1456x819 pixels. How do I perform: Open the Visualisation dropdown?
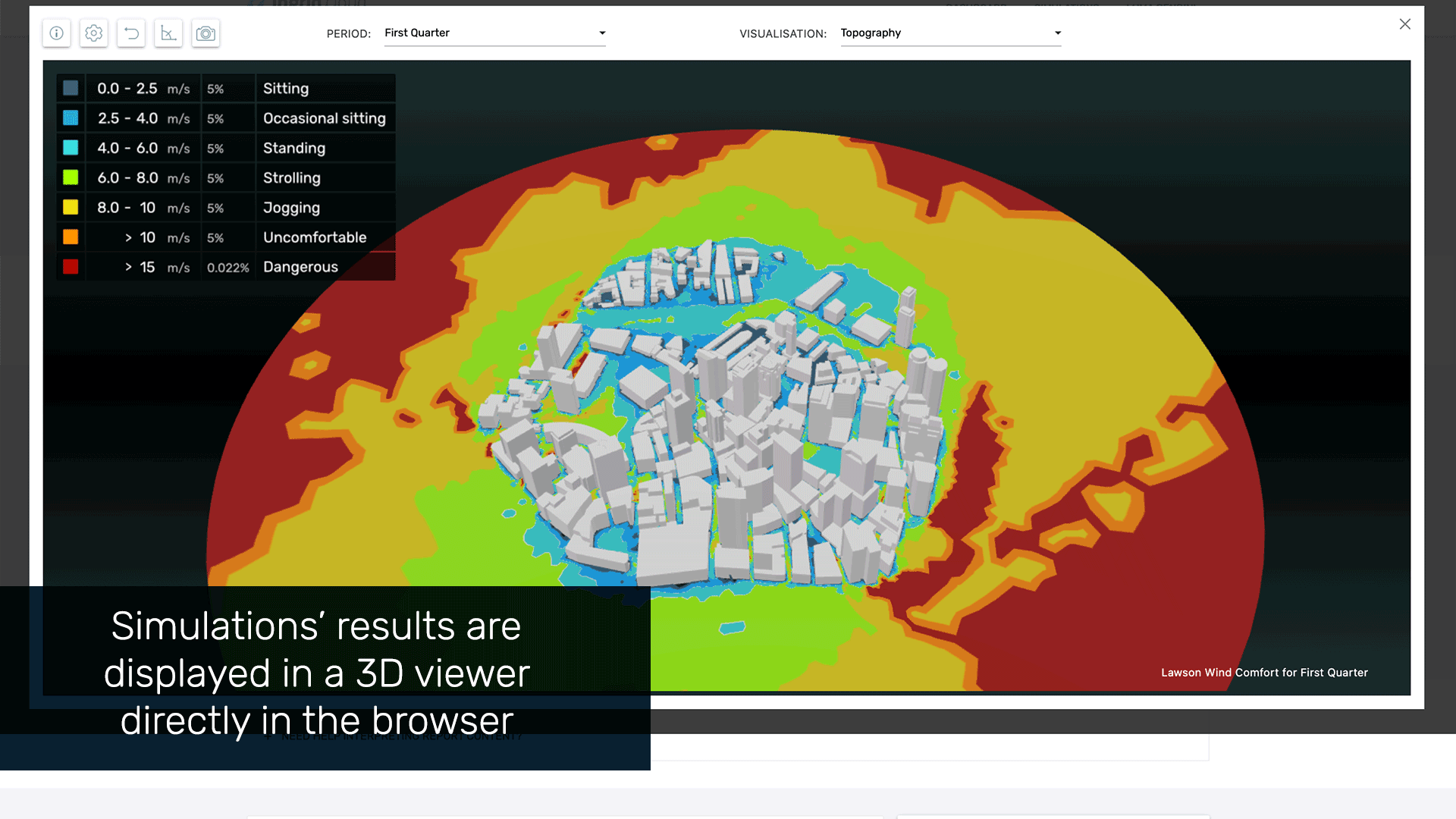coord(1057,33)
